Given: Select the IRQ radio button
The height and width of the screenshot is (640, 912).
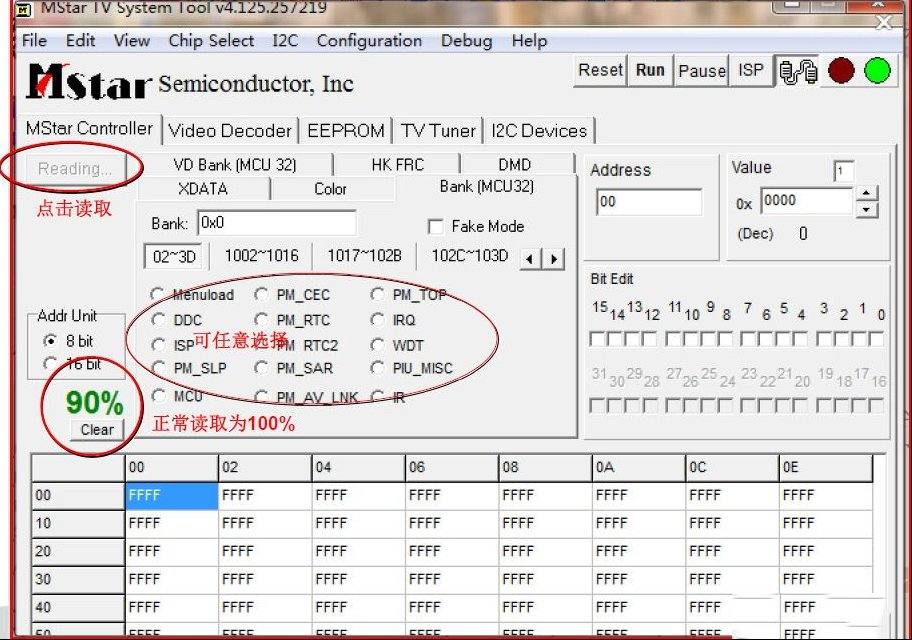Looking at the screenshot, I should pyautogui.click(x=377, y=320).
